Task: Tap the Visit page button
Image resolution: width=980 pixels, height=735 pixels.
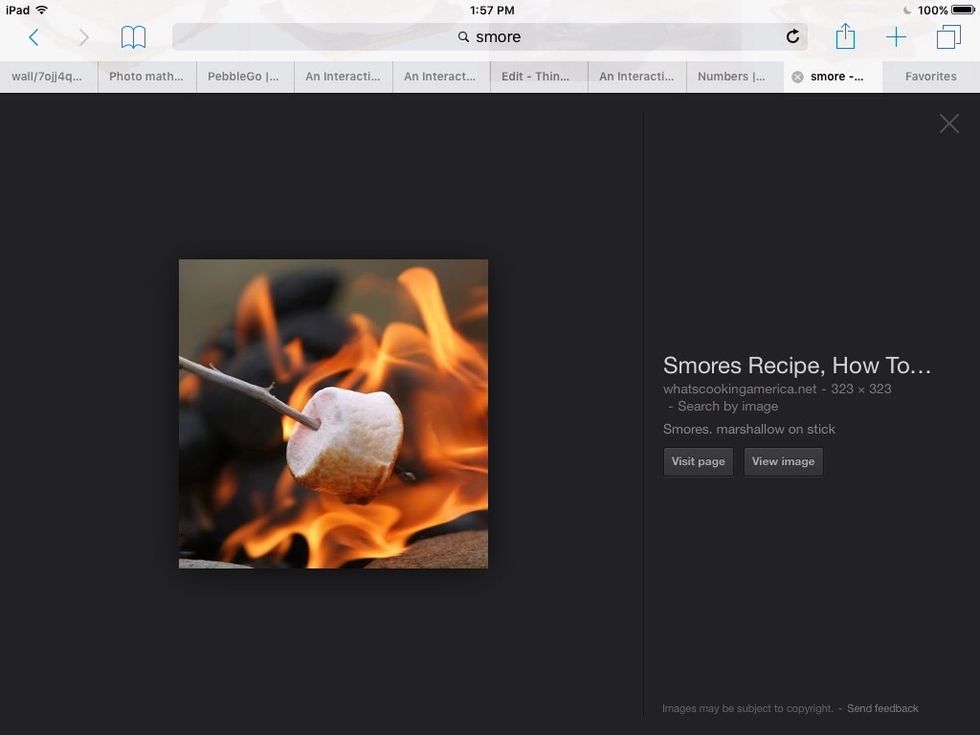Action: point(698,461)
